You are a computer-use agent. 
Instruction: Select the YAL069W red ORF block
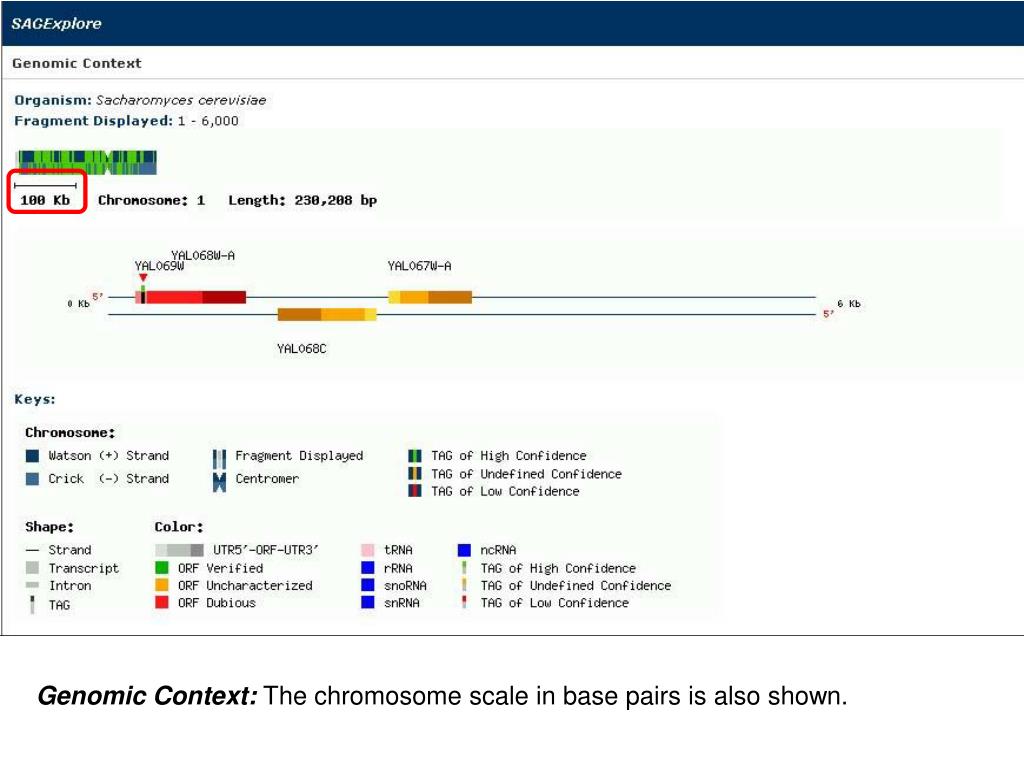pyautogui.click(x=191, y=297)
